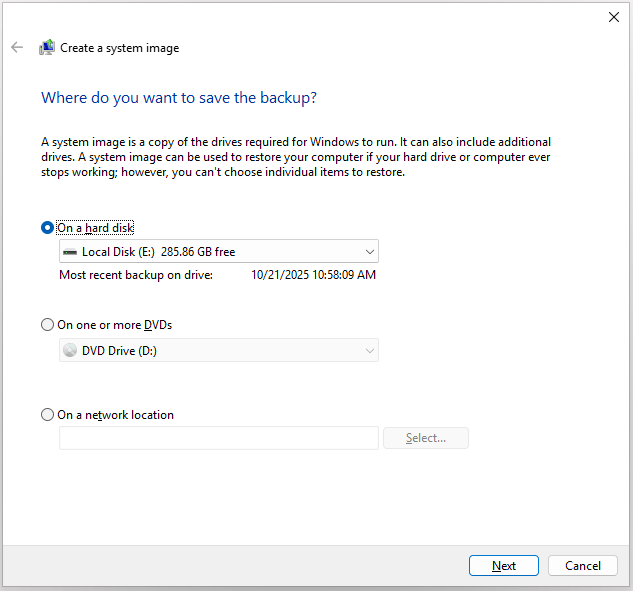Click the network location text field
This screenshot has height=591, width=633.
point(218,438)
